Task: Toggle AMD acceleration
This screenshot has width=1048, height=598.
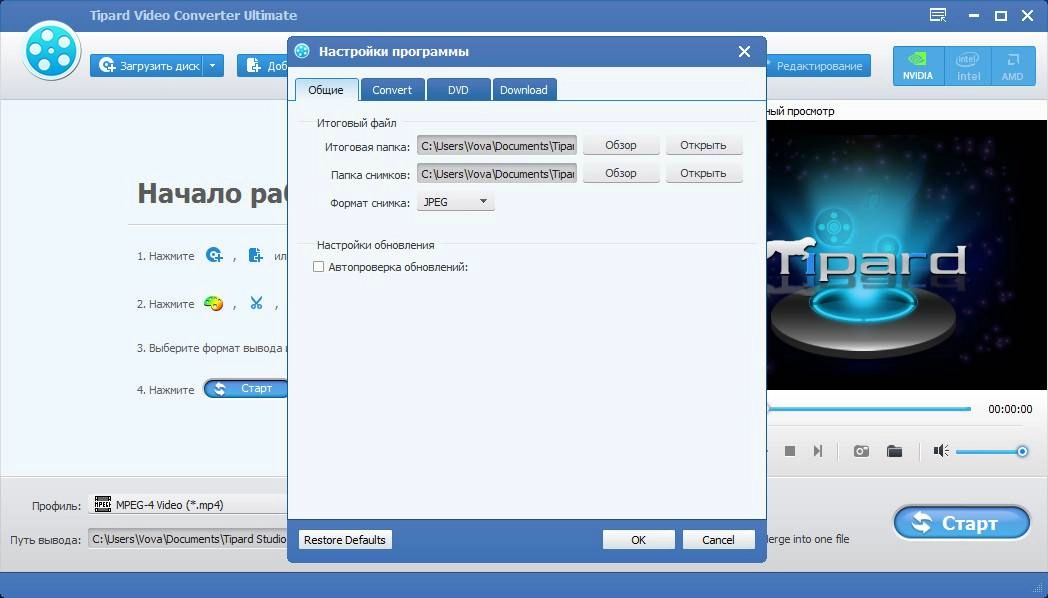Action: click(1012, 66)
